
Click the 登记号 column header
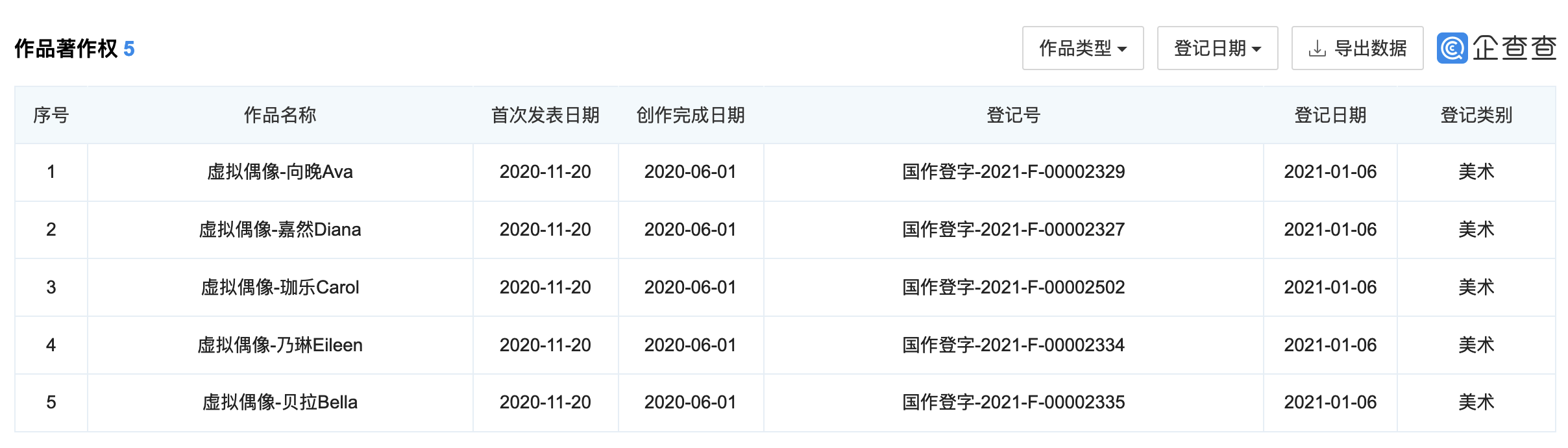[1013, 116]
